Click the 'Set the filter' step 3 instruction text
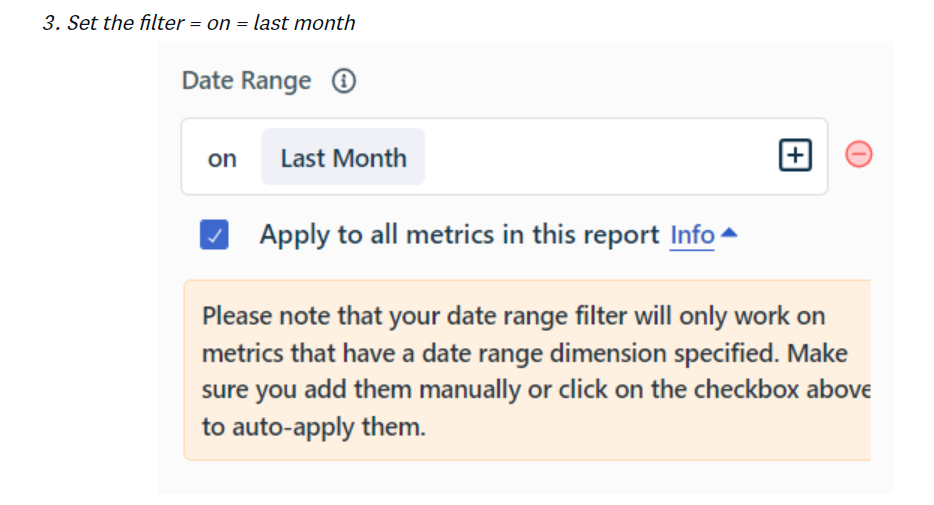 199,23
